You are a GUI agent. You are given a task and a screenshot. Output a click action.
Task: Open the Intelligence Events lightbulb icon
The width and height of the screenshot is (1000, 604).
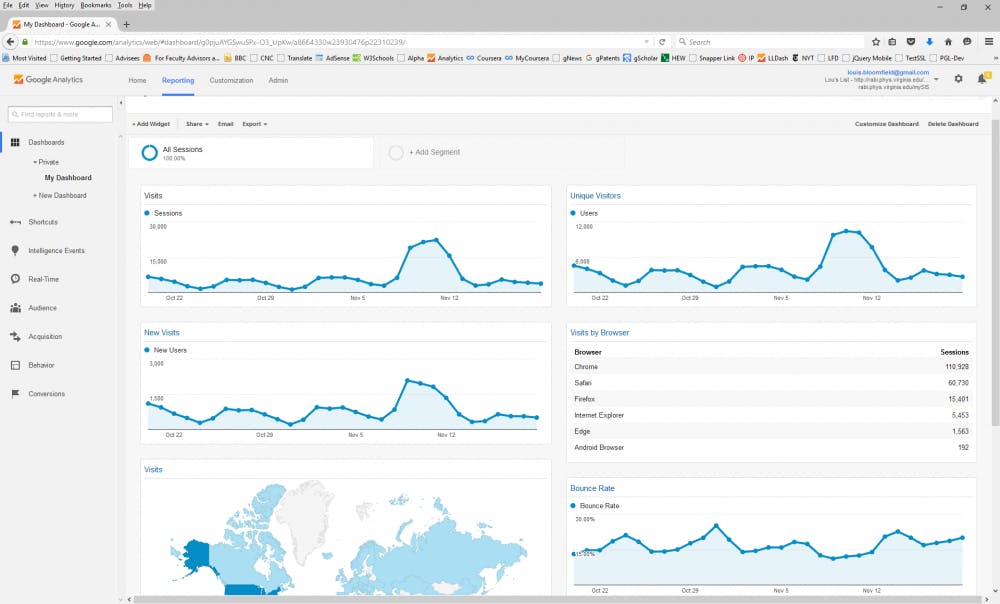click(x=15, y=250)
